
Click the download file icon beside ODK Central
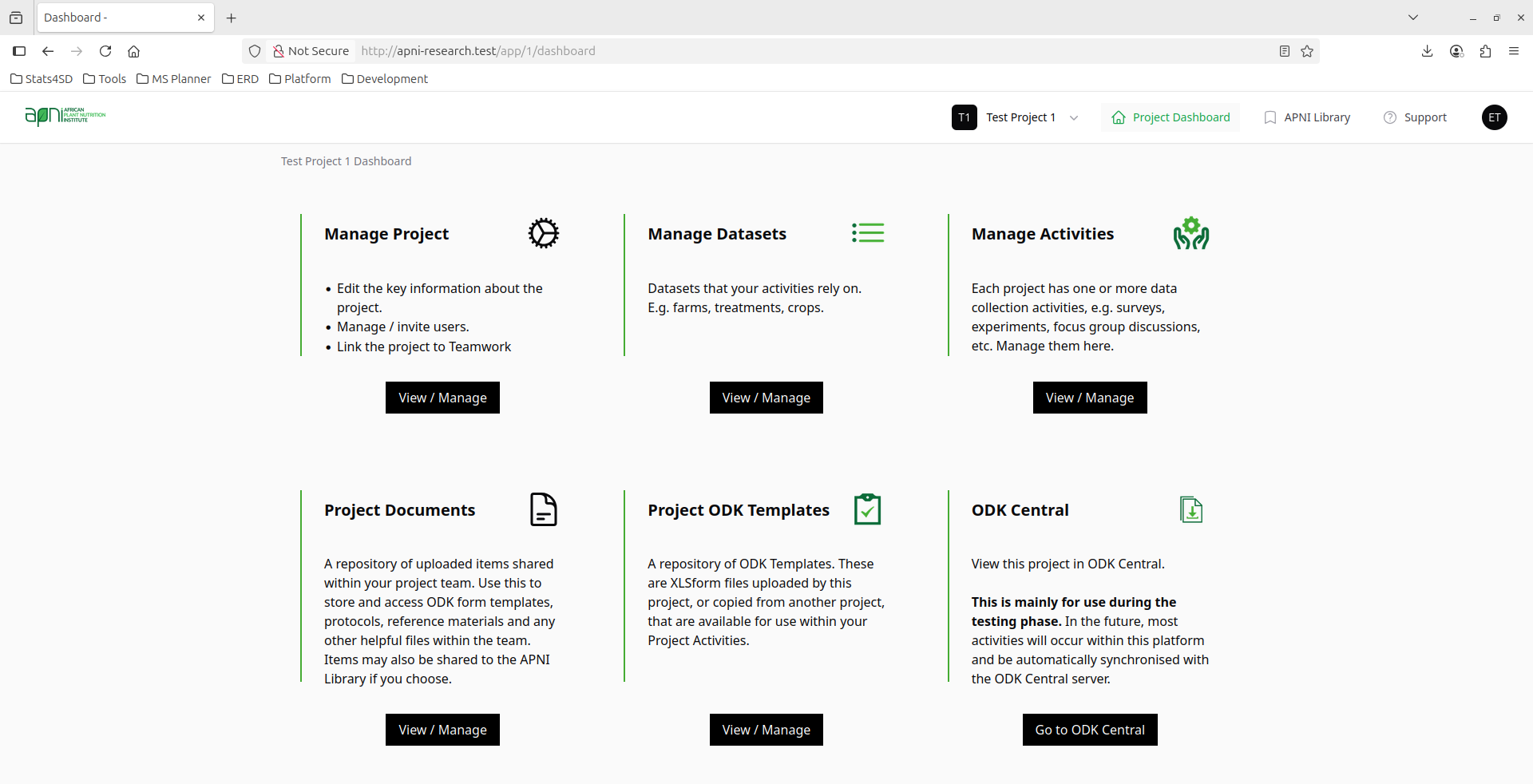pyautogui.click(x=1190, y=509)
